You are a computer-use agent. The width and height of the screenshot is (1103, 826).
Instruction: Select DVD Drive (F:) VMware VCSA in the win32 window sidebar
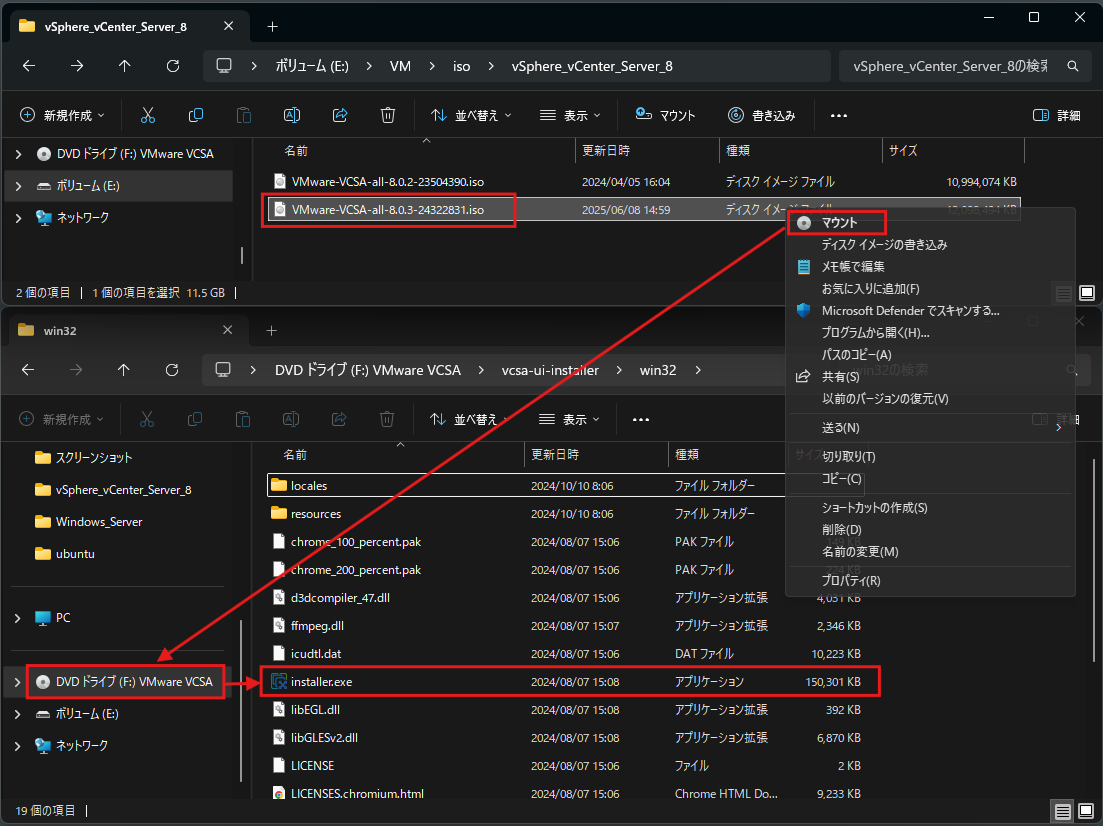127,682
